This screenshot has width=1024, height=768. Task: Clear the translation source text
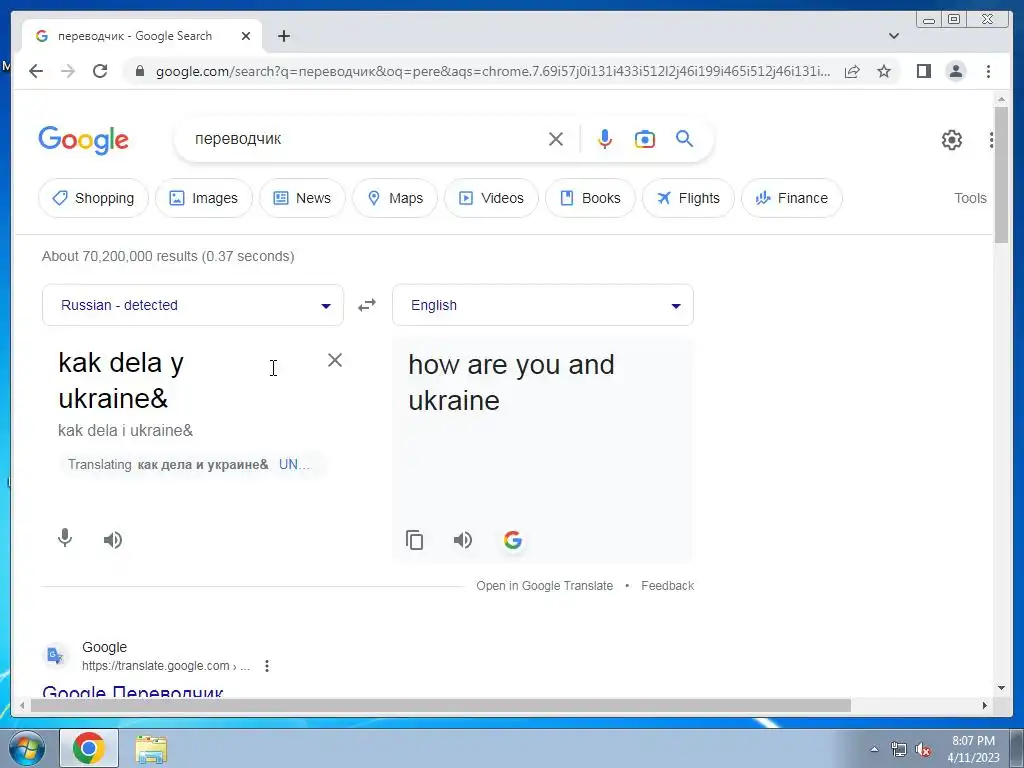click(334, 360)
